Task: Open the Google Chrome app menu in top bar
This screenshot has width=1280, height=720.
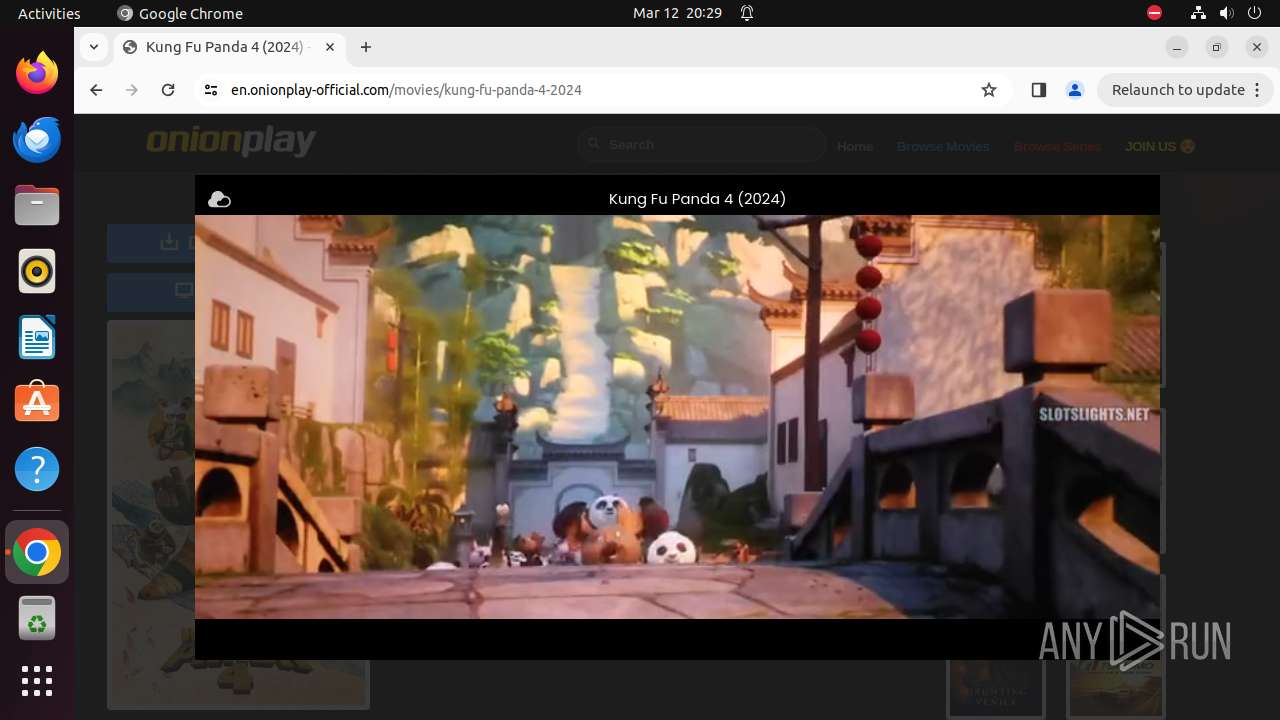Action: click(x=180, y=13)
